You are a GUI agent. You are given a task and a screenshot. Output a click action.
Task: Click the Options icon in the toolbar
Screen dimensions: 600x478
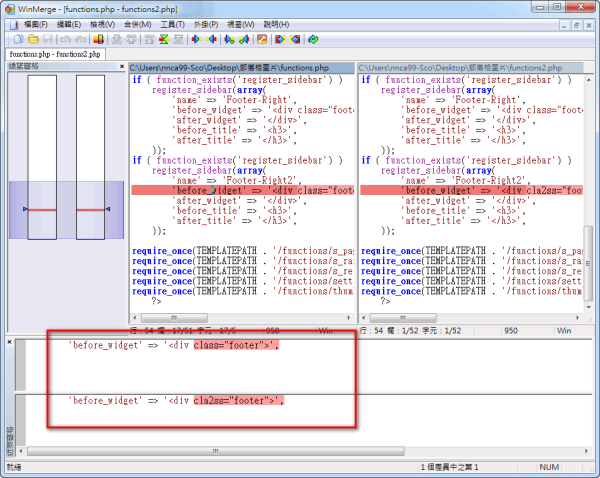click(262, 39)
